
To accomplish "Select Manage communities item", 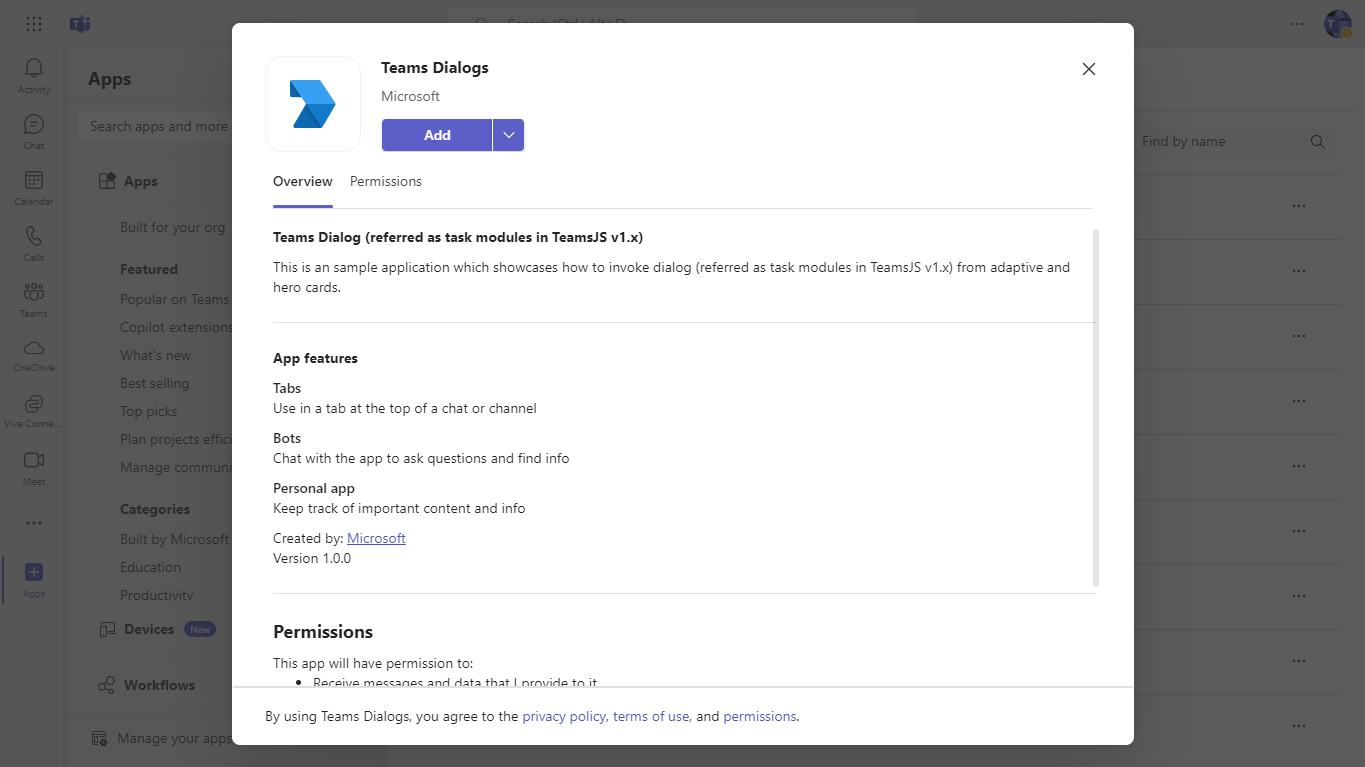I will pyautogui.click(x=176, y=467).
